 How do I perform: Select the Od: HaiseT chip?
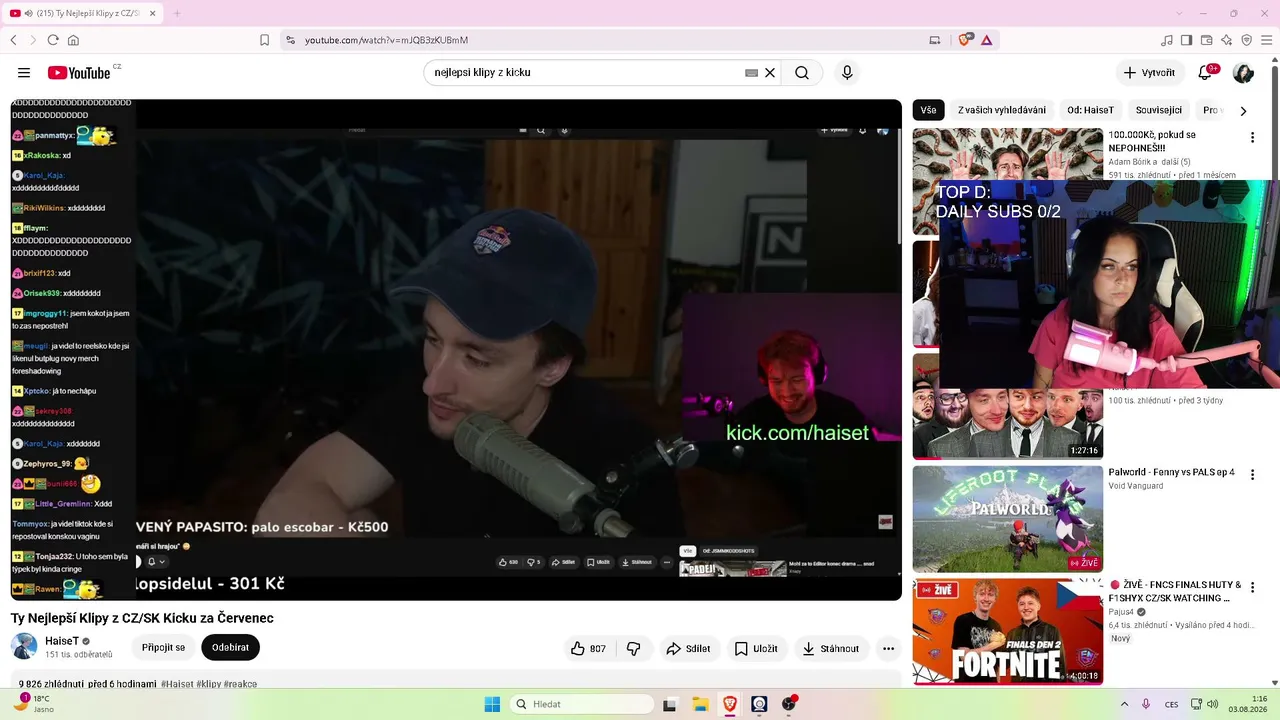(1090, 110)
